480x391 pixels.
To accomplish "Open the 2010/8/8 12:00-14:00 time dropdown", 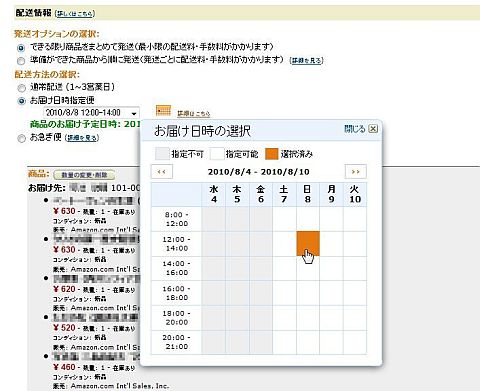I will 91,113.
